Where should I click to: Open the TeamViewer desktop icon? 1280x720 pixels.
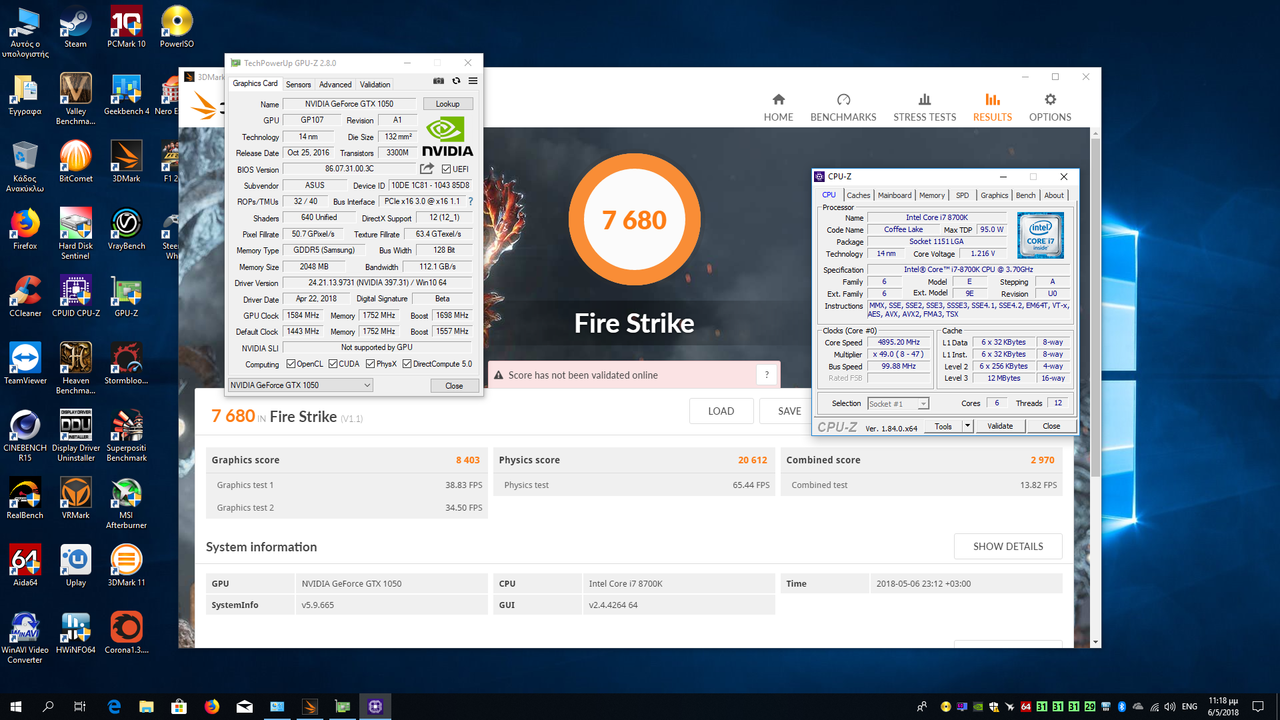[x=25, y=363]
